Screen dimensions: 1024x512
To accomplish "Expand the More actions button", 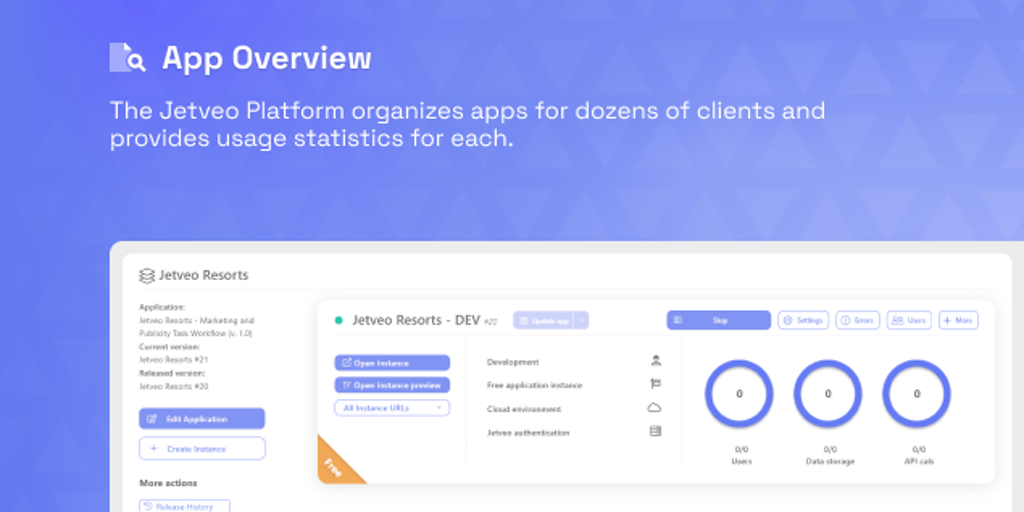I will 959,321.
